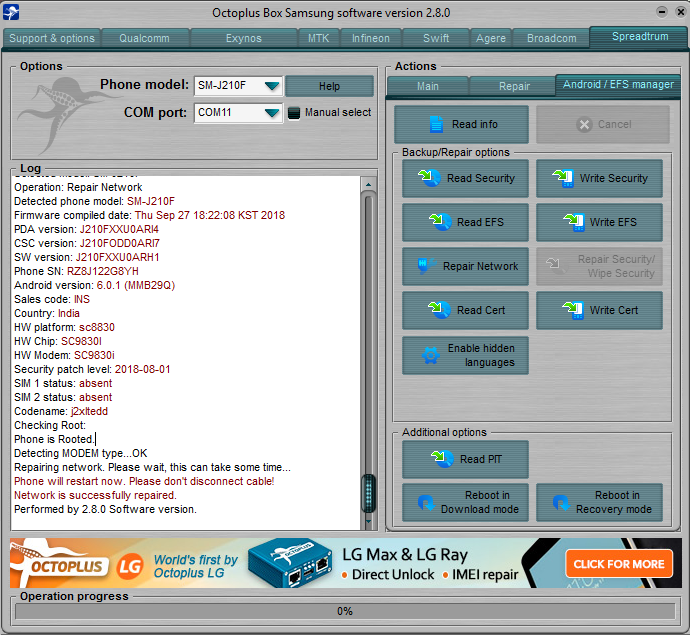This screenshot has width=690, height=635.
Task: Click the Write Cert button label
Action: coord(614,310)
